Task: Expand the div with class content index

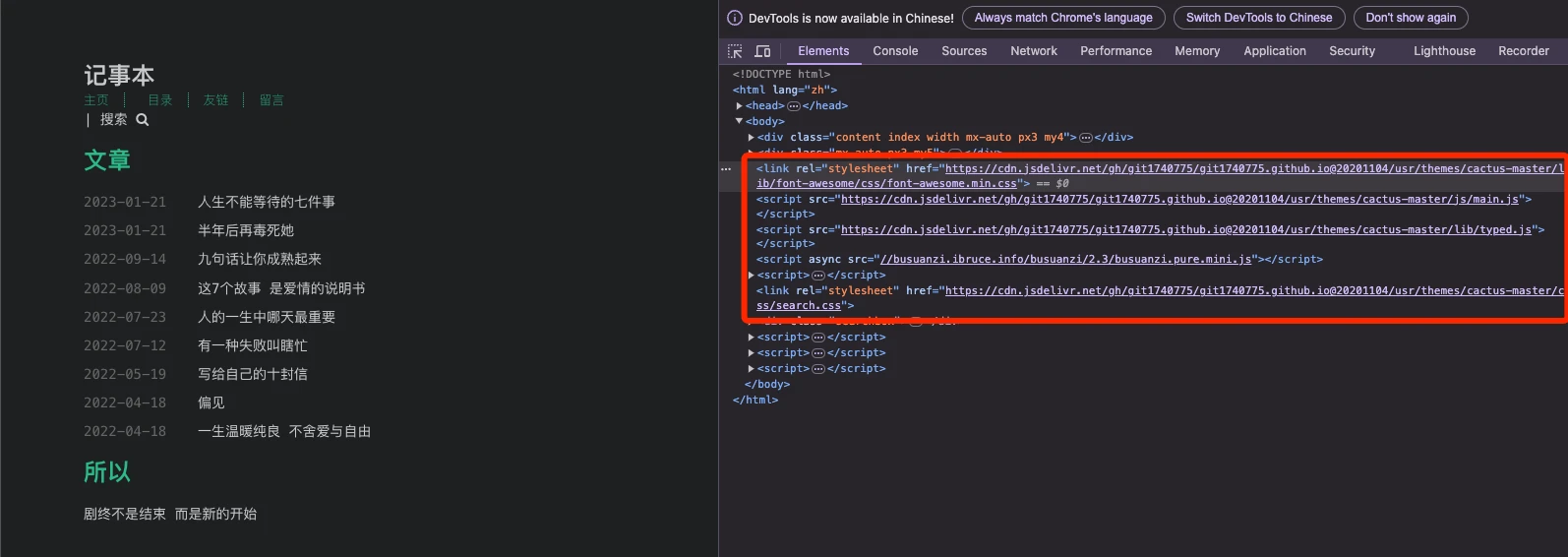Action: tap(752, 138)
